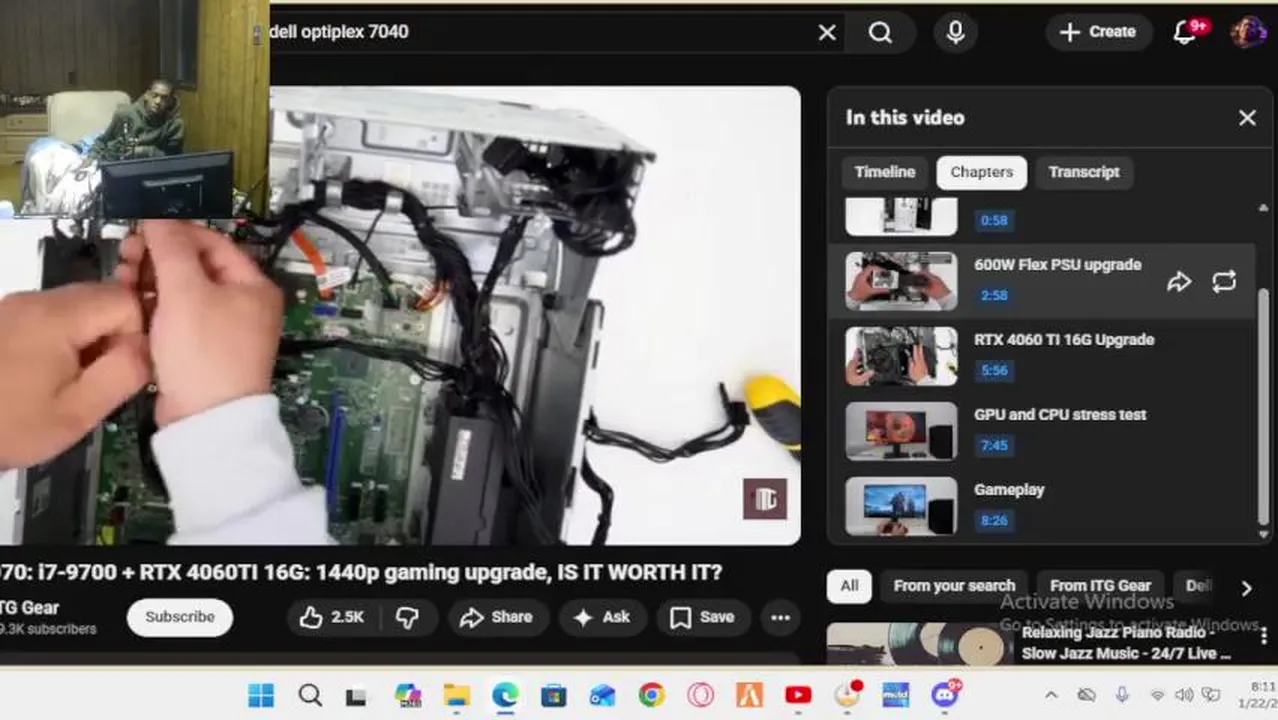
Task: Open the Relaxing Jazz Piano Radio video
Action: point(1126,643)
